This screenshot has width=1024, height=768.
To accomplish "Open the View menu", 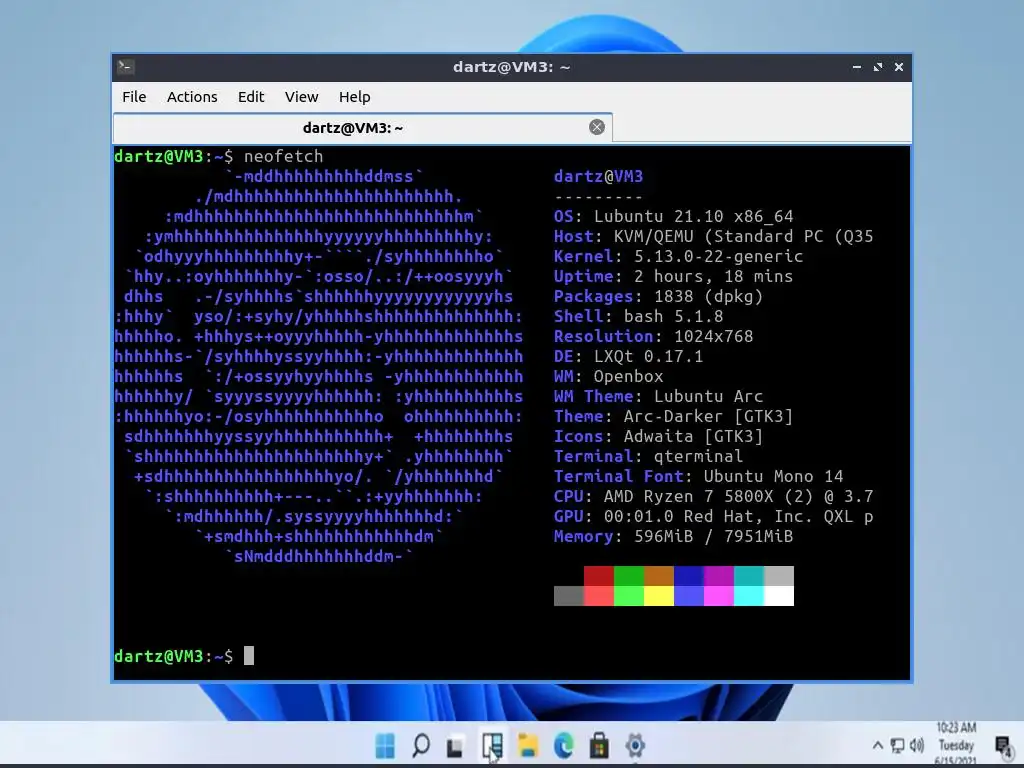I will (301, 97).
